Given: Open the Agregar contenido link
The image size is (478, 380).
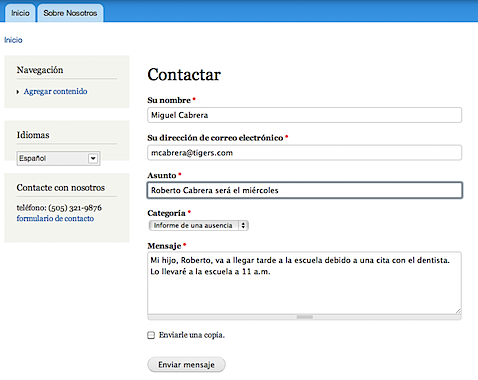Looking at the screenshot, I should tap(55, 91).
